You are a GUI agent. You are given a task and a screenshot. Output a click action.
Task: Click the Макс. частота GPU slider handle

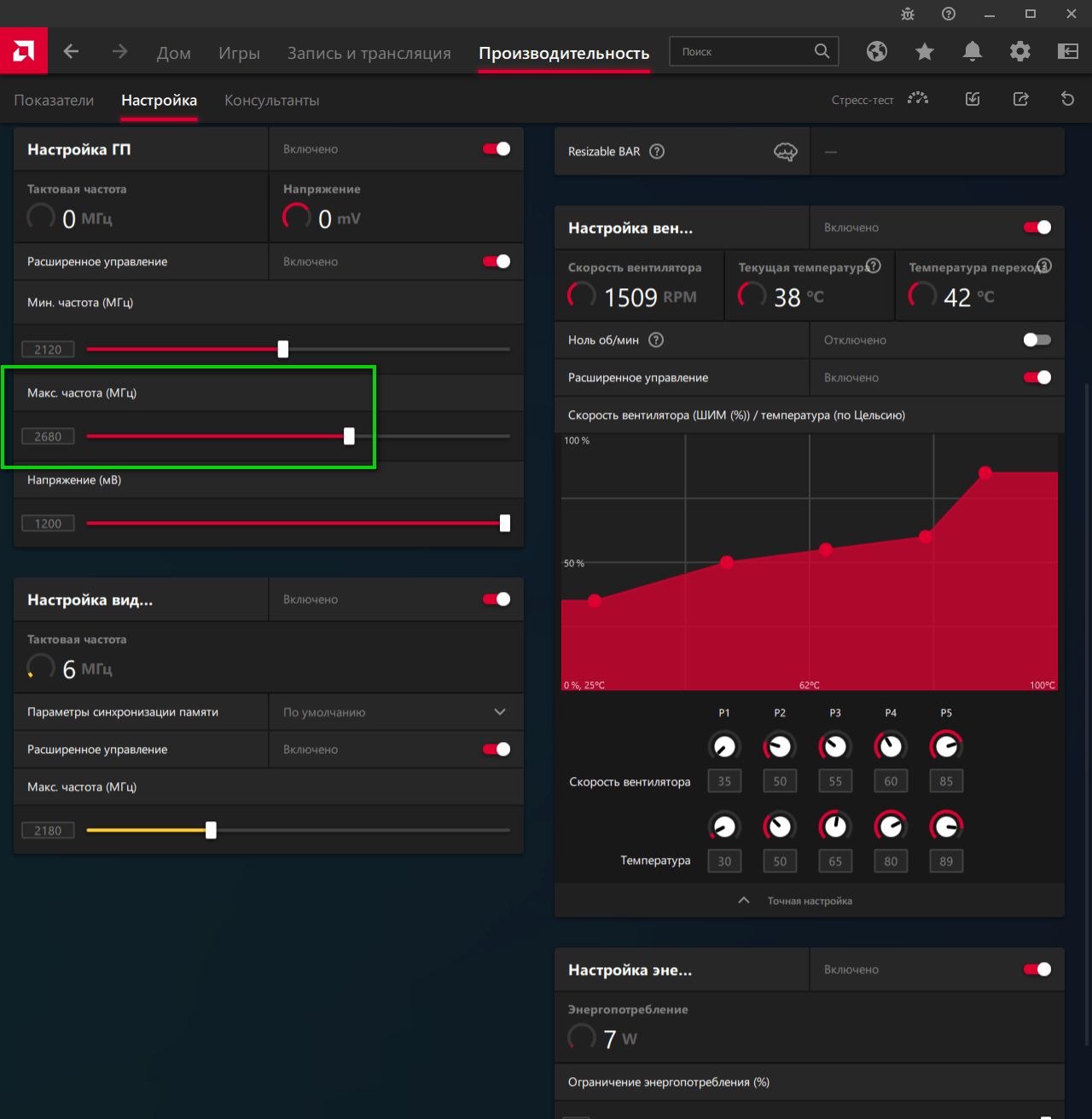coord(349,436)
